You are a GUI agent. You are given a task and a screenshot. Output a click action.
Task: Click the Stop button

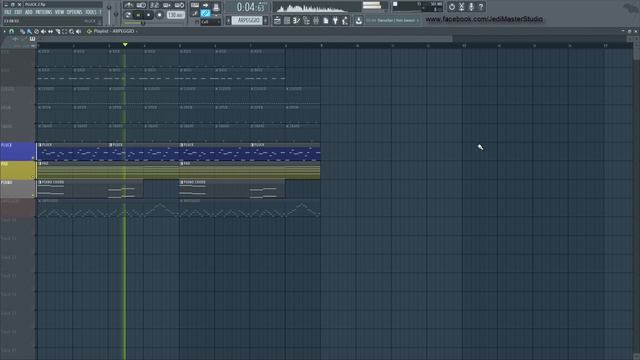point(149,15)
